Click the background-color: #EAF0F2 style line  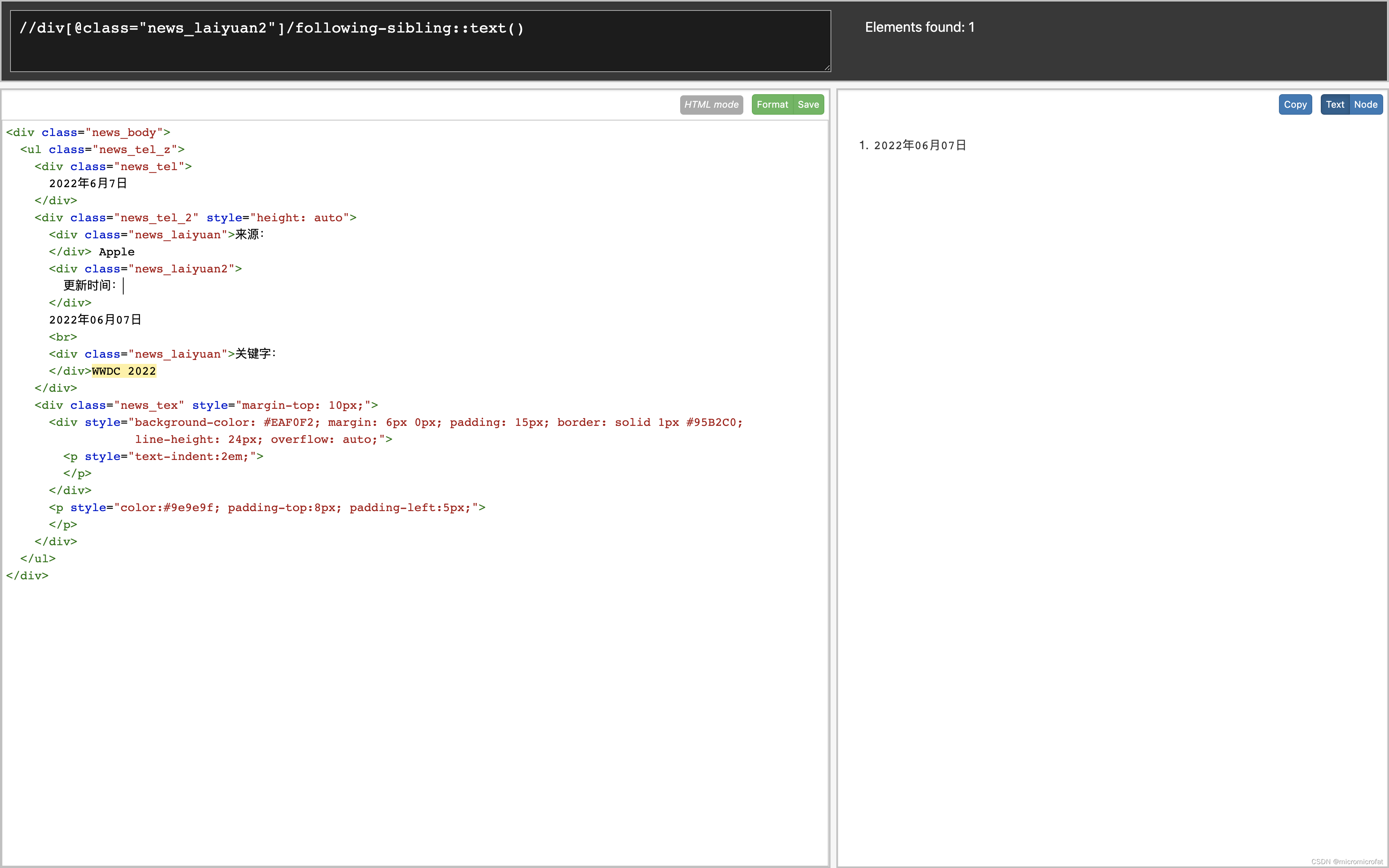[x=396, y=422]
